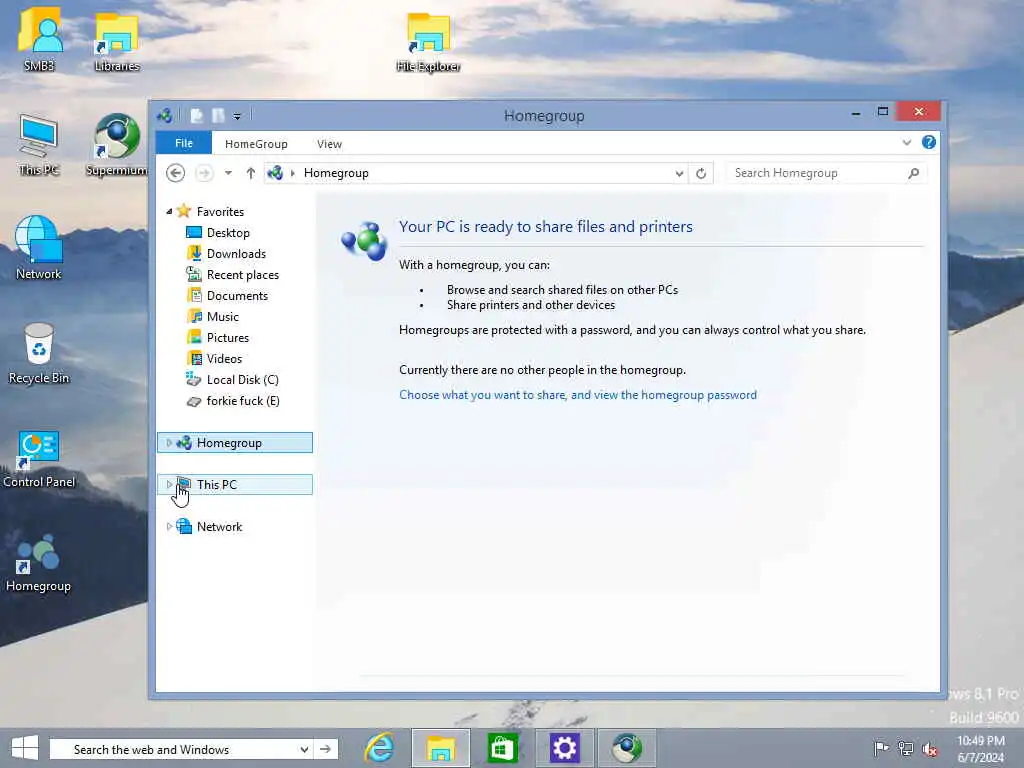Select the This PC desktop icon
The width and height of the screenshot is (1024, 768).
[39, 145]
